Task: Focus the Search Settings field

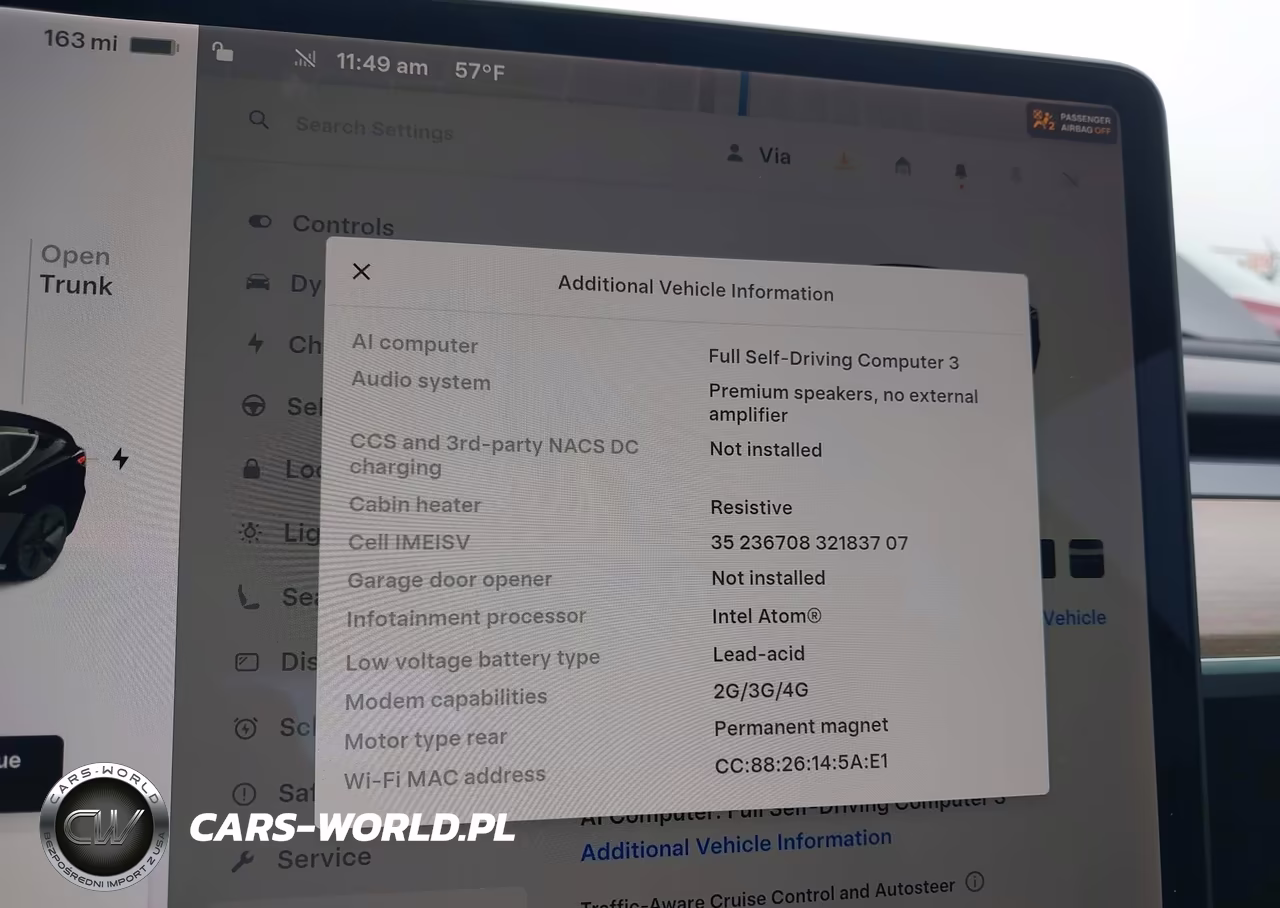Action: point(374,128)
